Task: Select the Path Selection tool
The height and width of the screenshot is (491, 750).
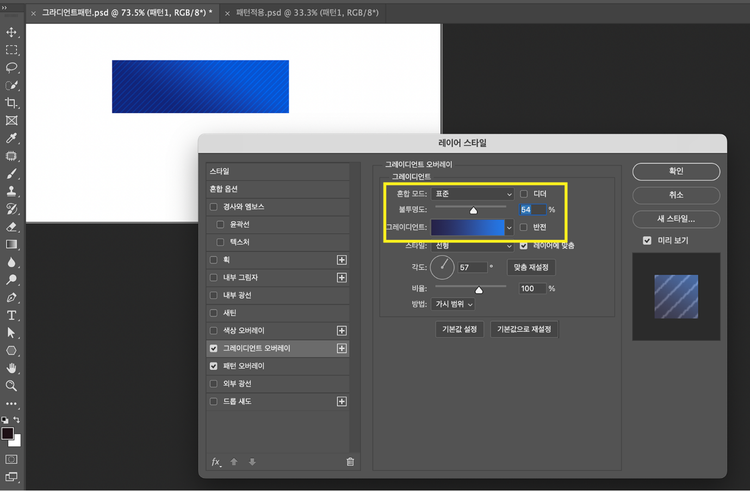Action: tap(11, 333)
